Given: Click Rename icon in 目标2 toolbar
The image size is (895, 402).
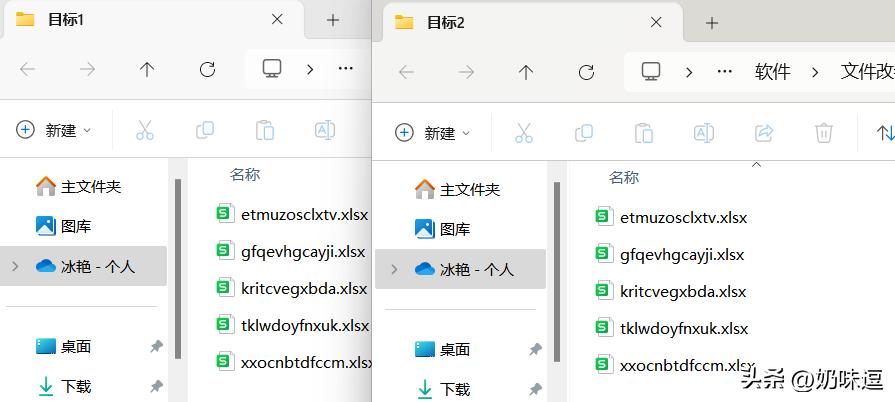Looking at the screenshot, I should (704, 133).
